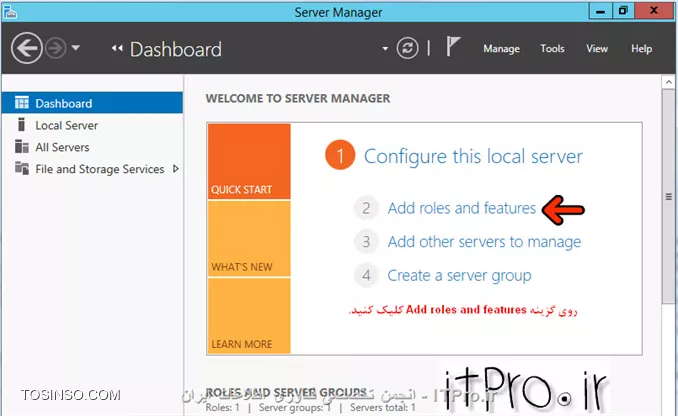Click the All Servers icon
This screenshot has width=678, height=416.
[x=22, y=147]
